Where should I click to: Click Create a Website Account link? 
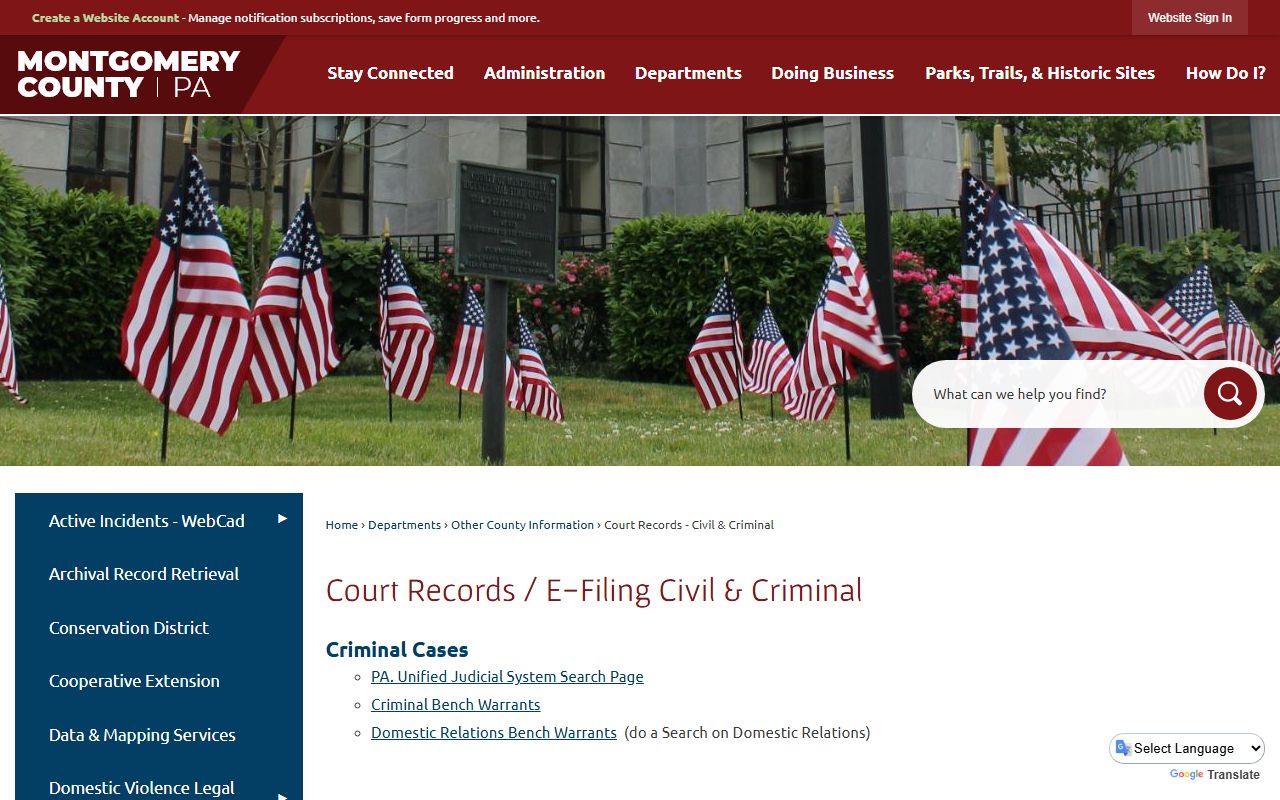pos(105,18)
